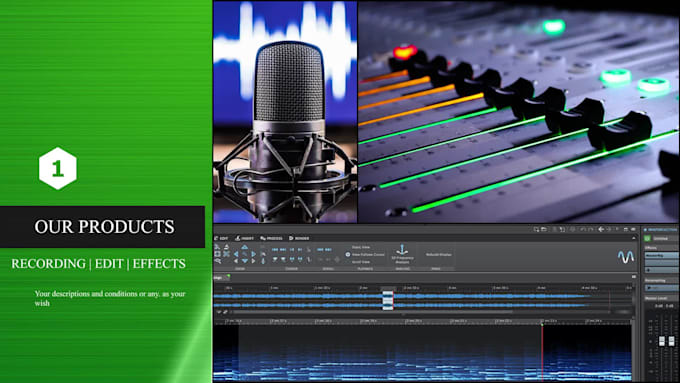This screenshot has width=680, height=383.
Task: Switch to the RENDER ribbon tab
Action: (x=299, y=238)
